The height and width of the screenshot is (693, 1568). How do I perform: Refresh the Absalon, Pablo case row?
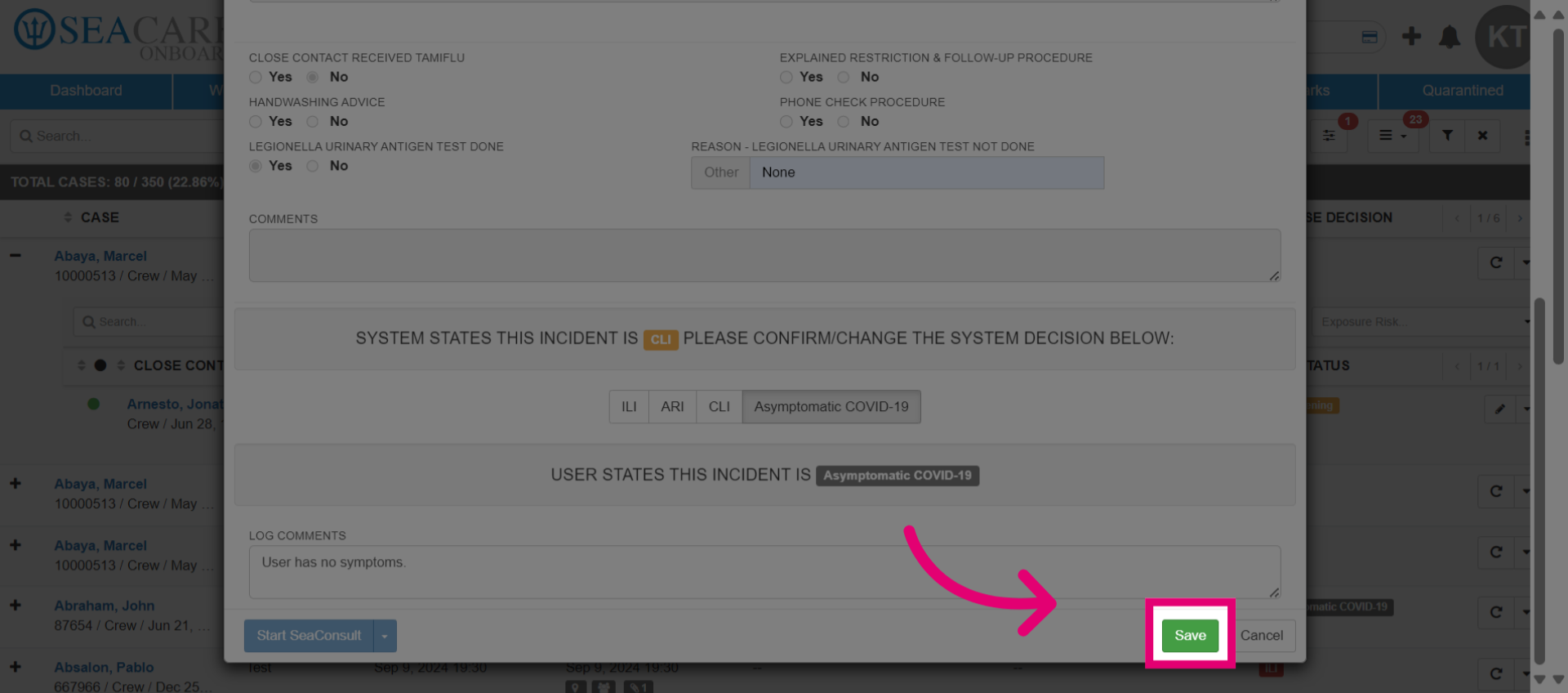click(1496, 674)
